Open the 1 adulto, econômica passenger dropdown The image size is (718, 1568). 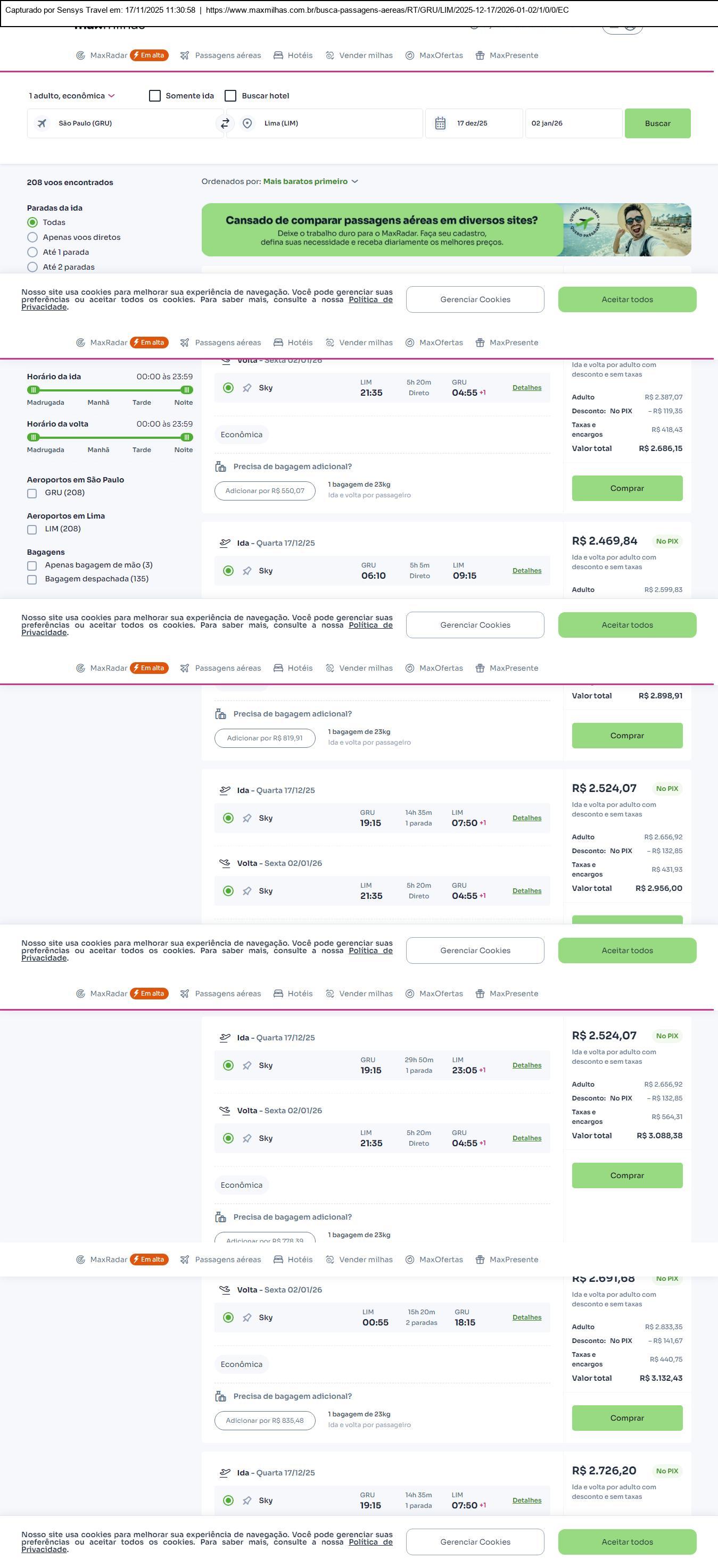(x=72, y=96)
